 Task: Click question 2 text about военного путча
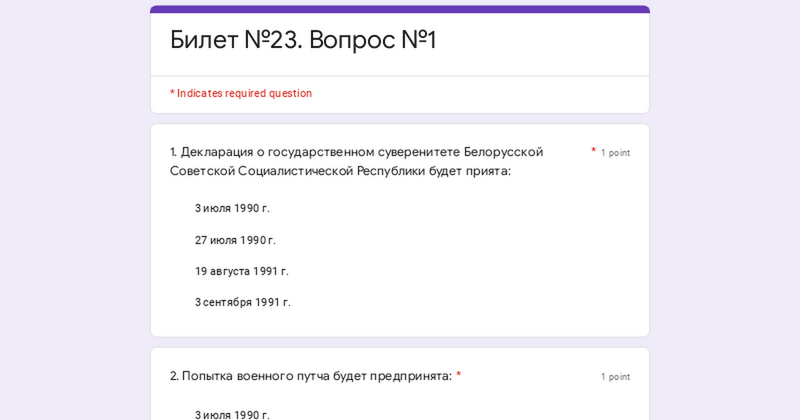coord(311,376)
